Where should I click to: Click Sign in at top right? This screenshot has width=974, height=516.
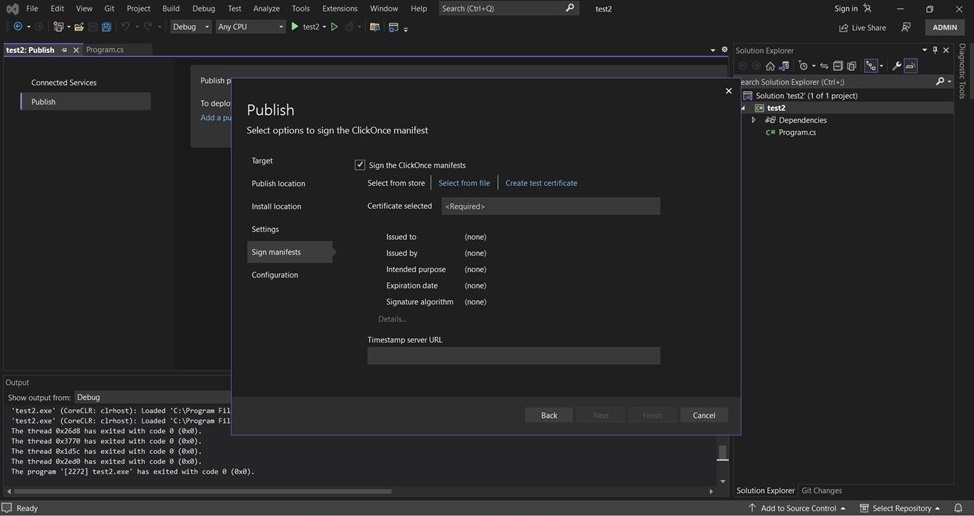[845, 8]
